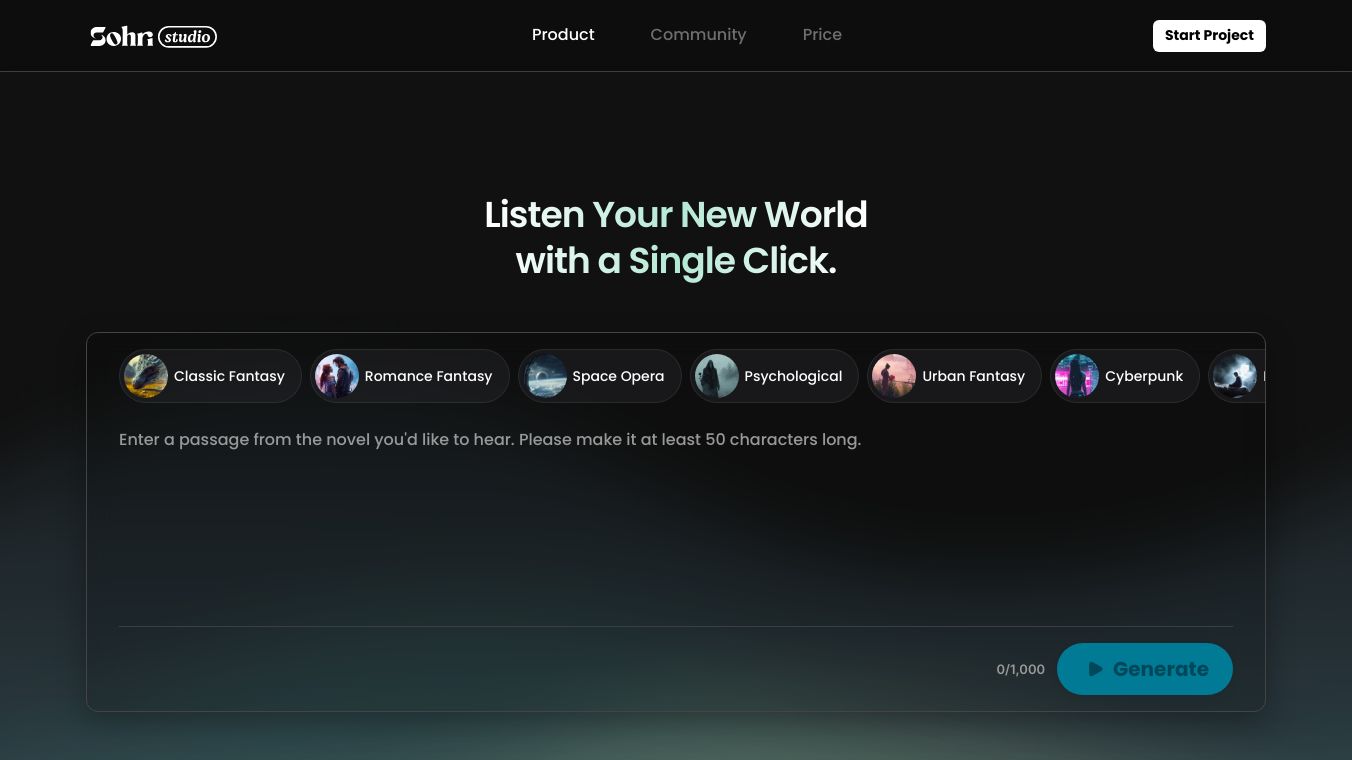This screenshot has height=760, width=1352.
Task: Choose the Urban Fantasy genre label
Action: click(973, 376)
